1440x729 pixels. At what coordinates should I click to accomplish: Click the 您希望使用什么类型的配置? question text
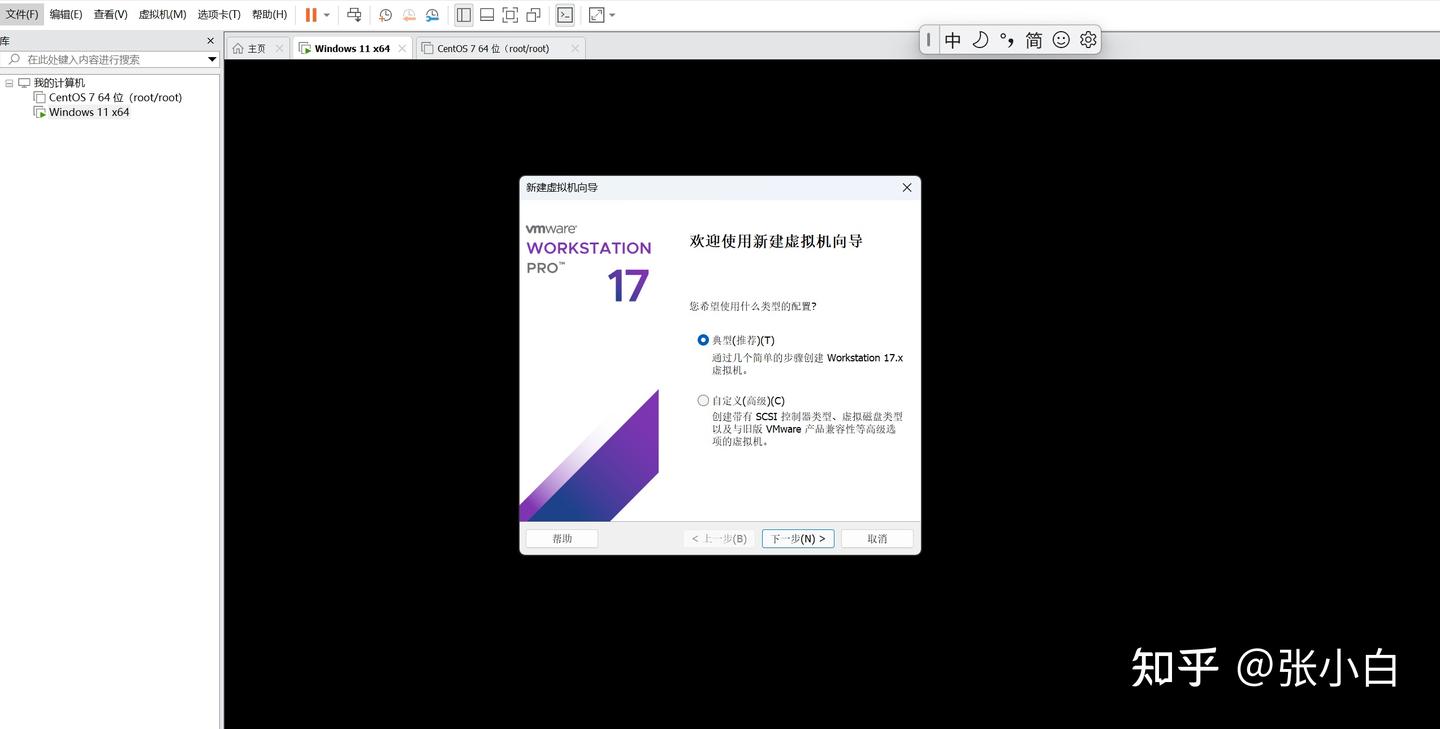point(753,306)
